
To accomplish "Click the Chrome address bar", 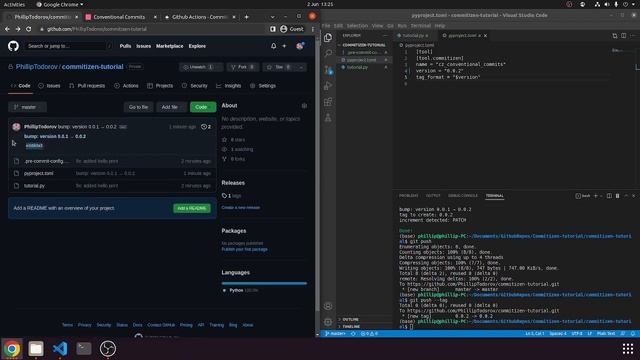I will [151, 29].
